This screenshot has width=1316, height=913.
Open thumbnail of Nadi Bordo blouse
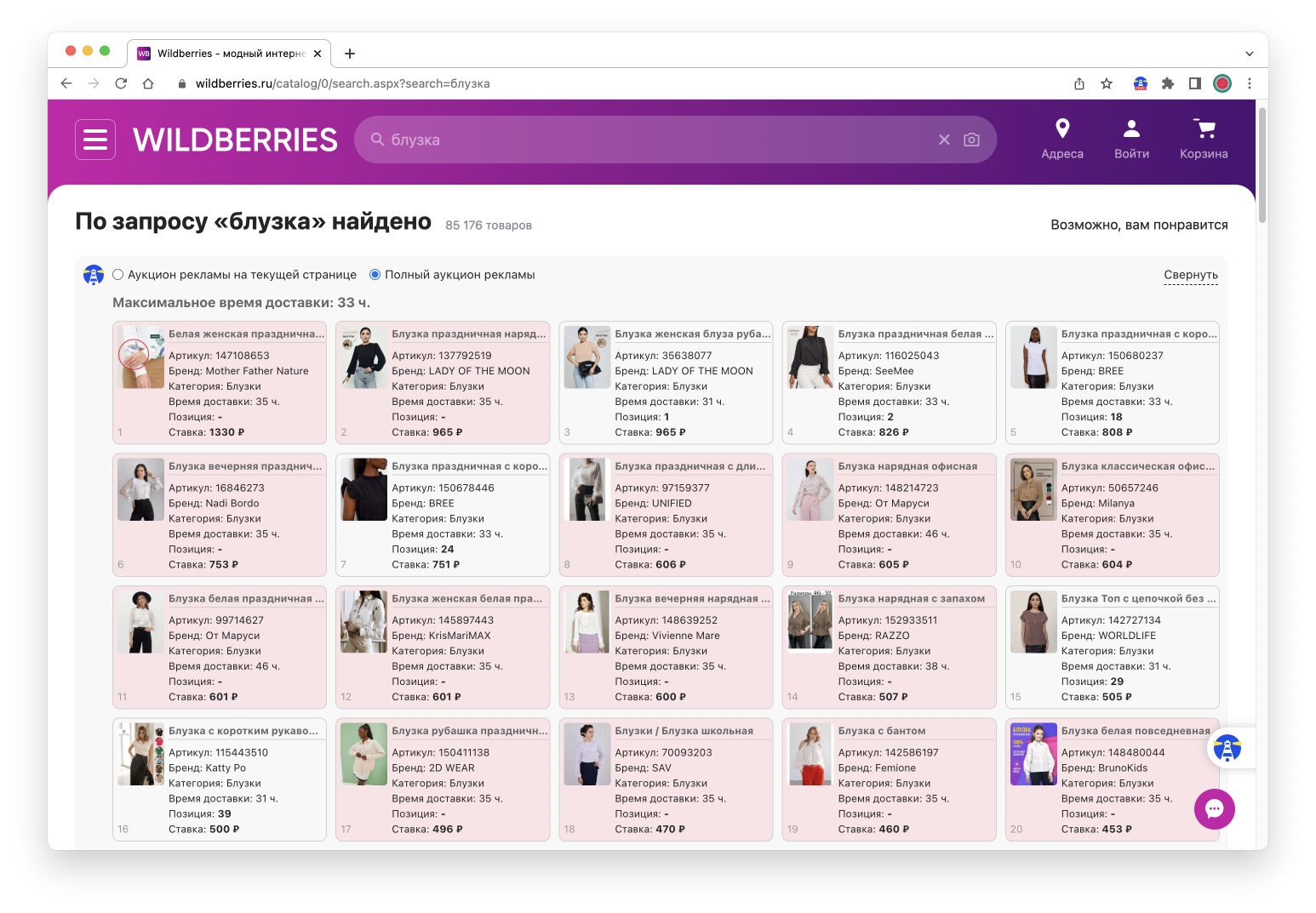click(140, 489)
